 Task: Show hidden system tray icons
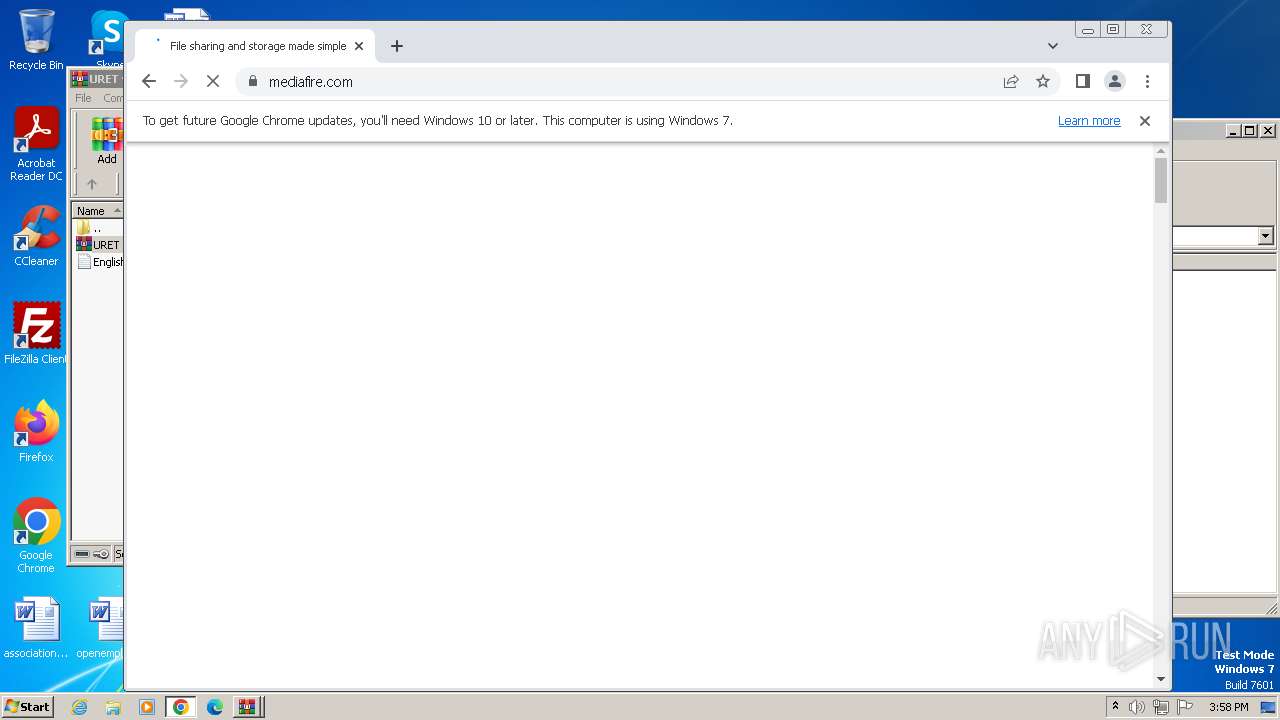[x=1115, y=707]
